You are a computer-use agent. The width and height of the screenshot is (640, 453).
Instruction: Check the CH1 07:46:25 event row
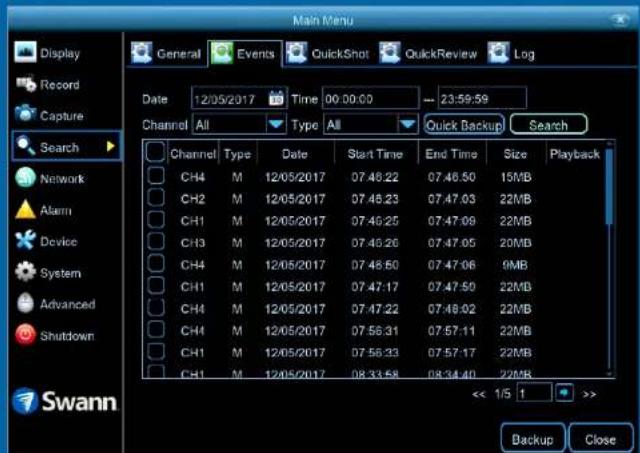click(x=156, y=220)
